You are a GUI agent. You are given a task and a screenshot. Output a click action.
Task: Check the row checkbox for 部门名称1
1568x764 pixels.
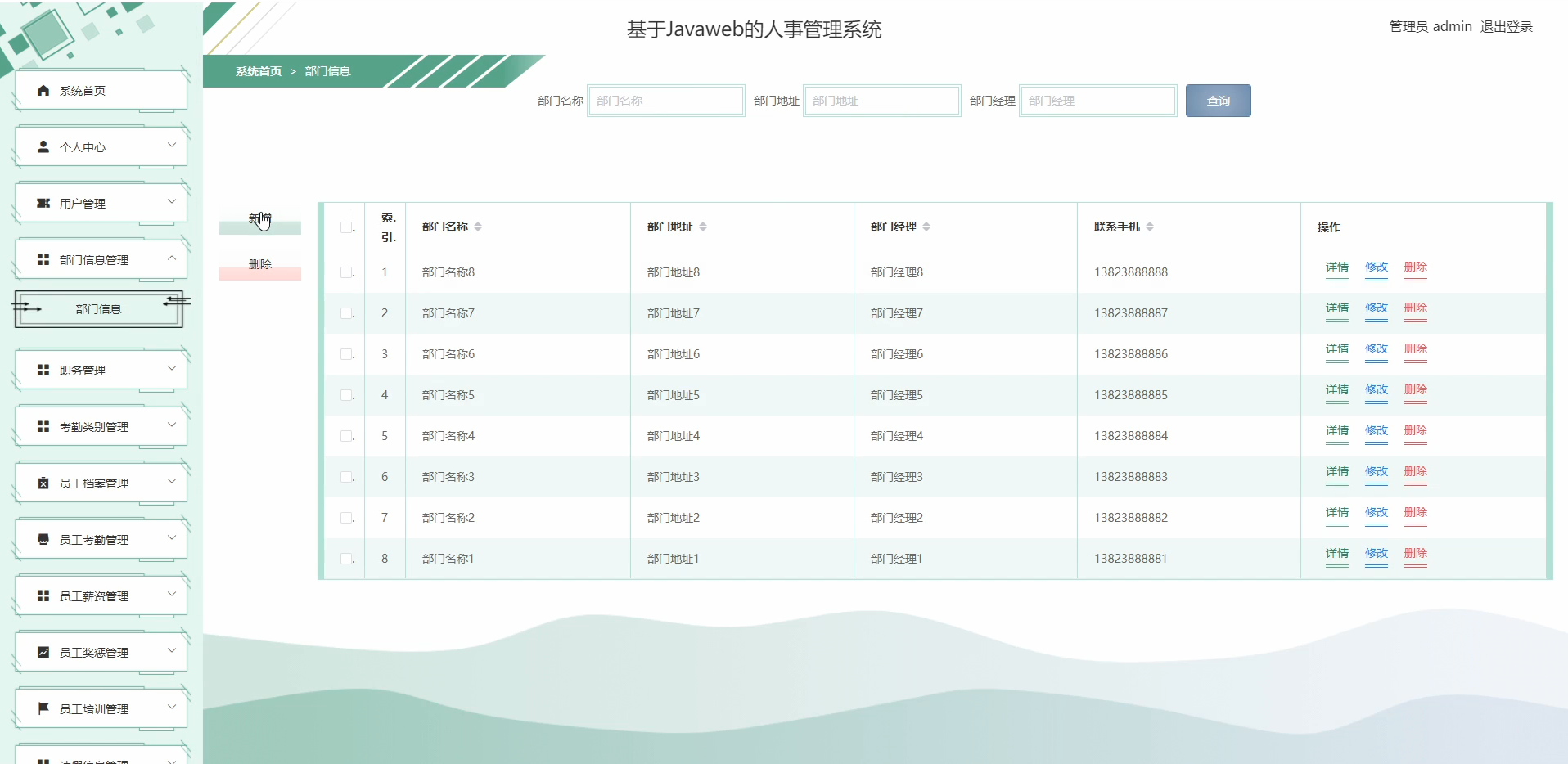345,559
